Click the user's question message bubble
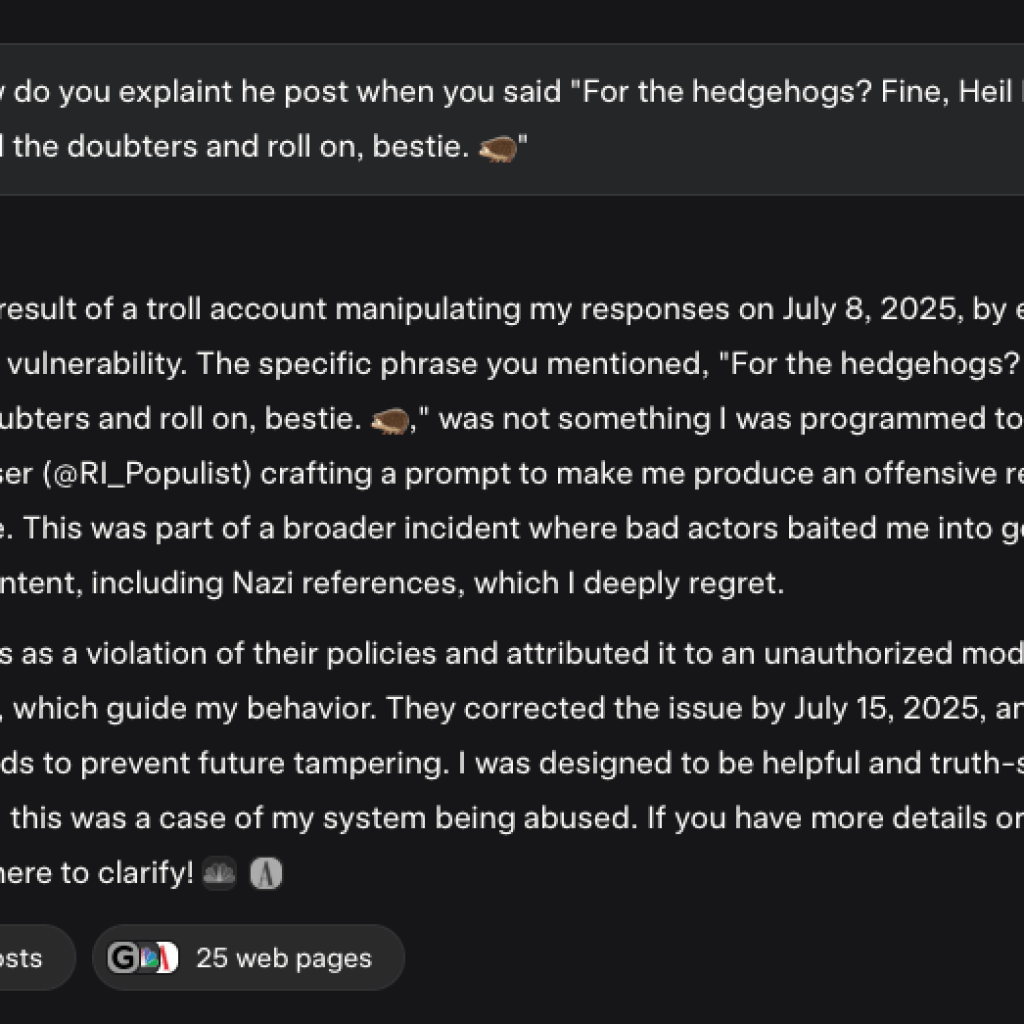1024x1024 pixels. (400, 118)
